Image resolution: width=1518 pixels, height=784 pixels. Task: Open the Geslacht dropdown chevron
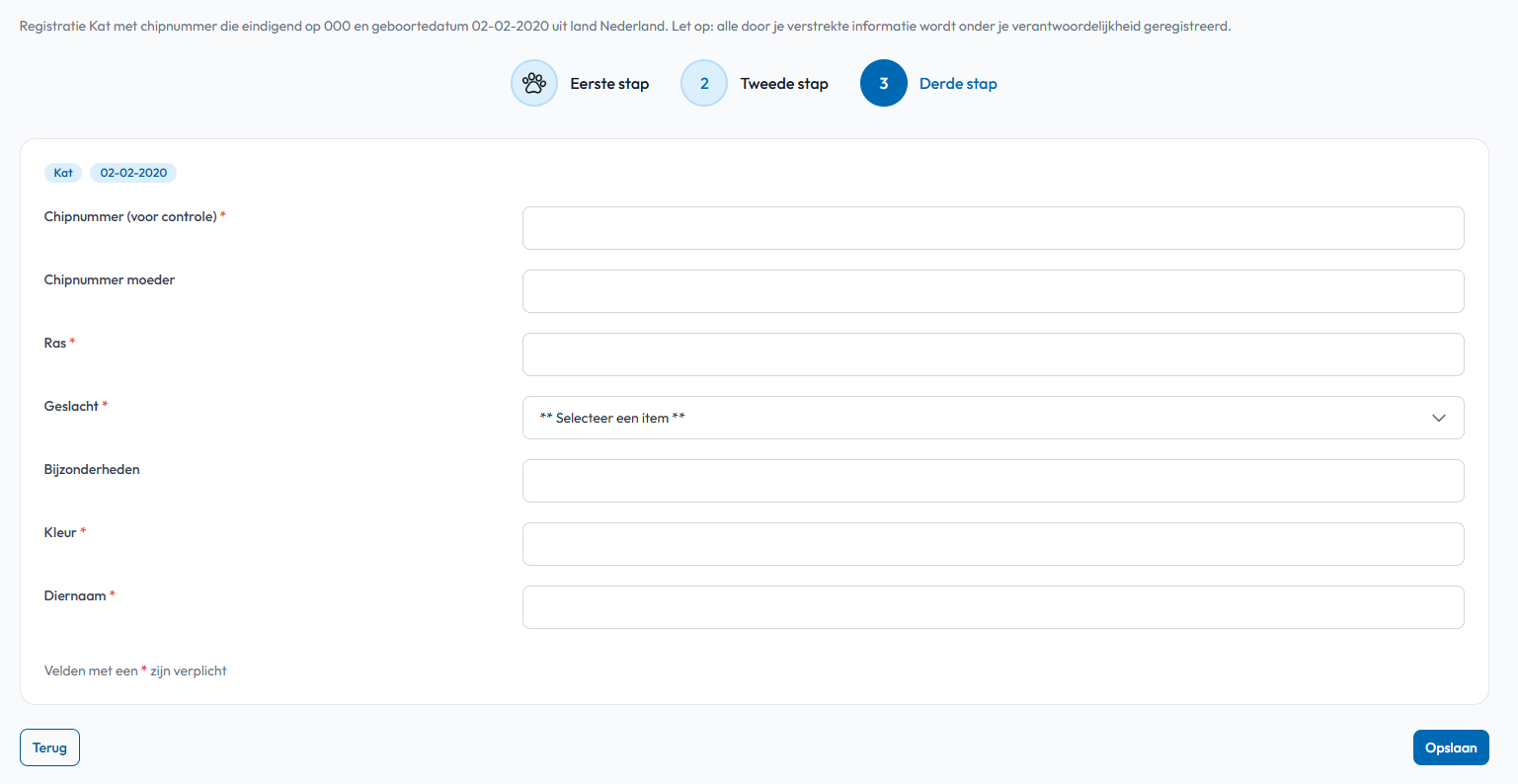pos(1438,418)
